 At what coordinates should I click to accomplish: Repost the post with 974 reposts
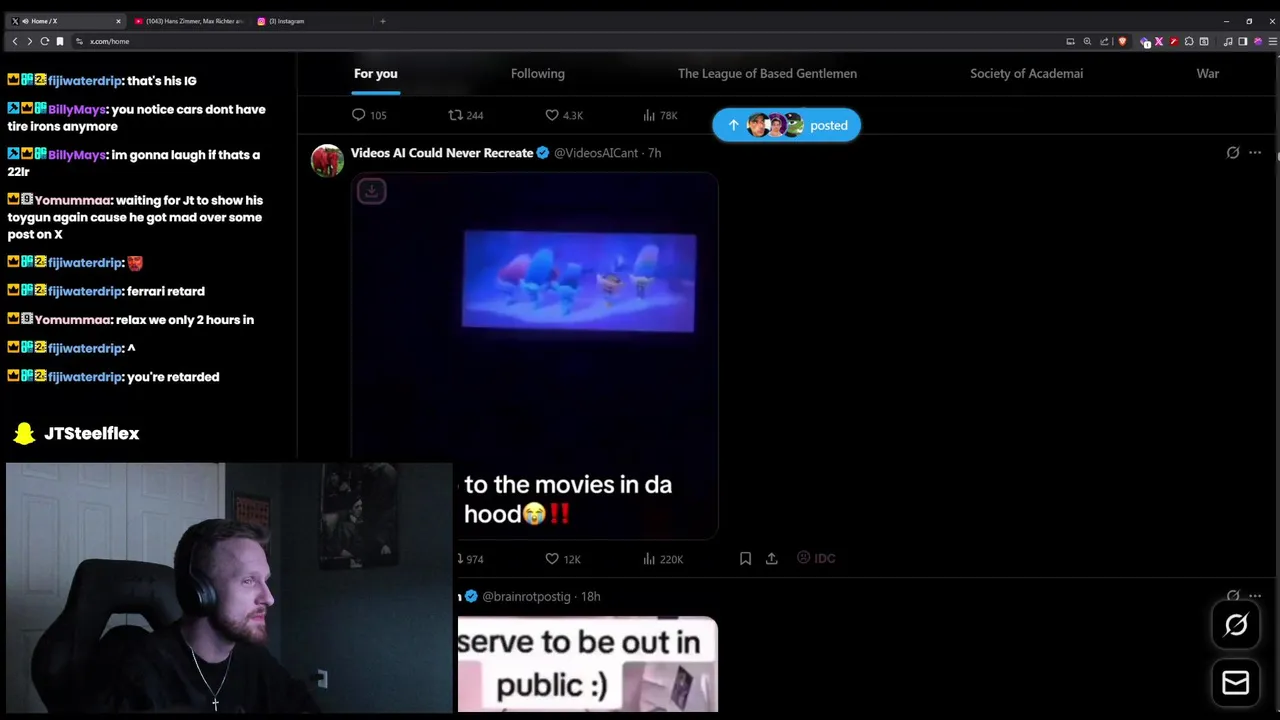point(470,559)
